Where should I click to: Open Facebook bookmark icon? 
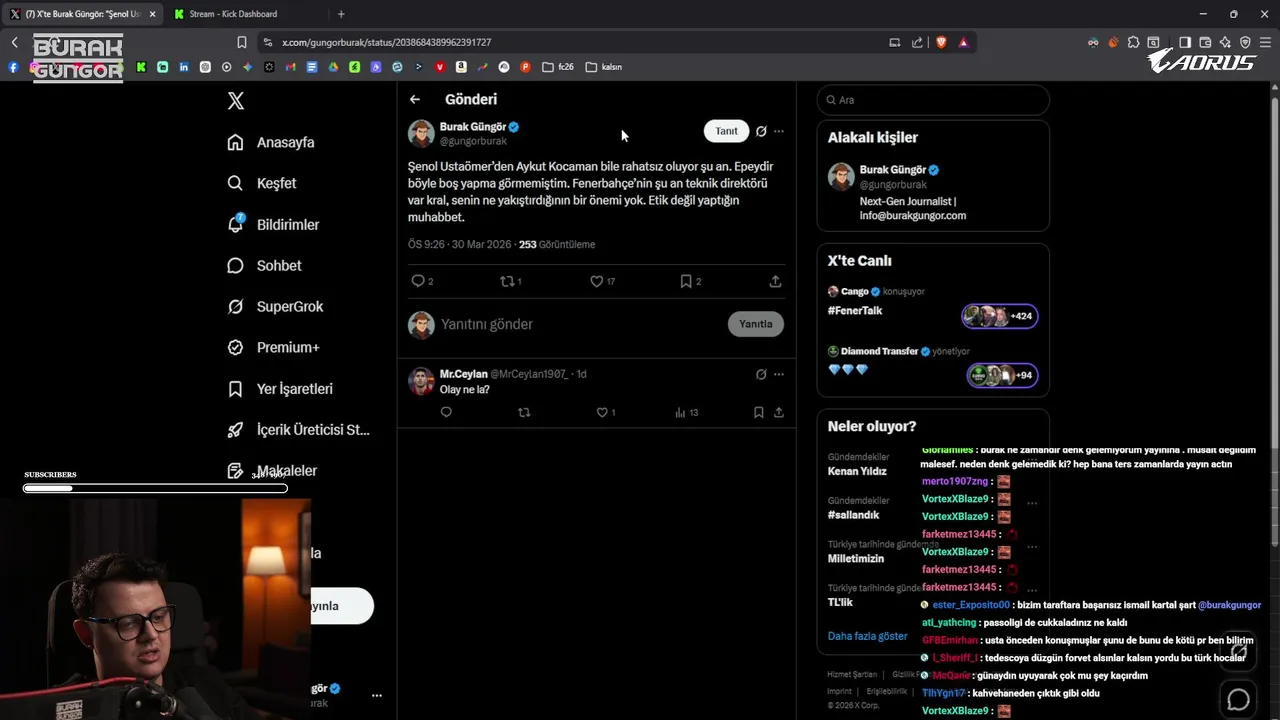pos(13,67)
